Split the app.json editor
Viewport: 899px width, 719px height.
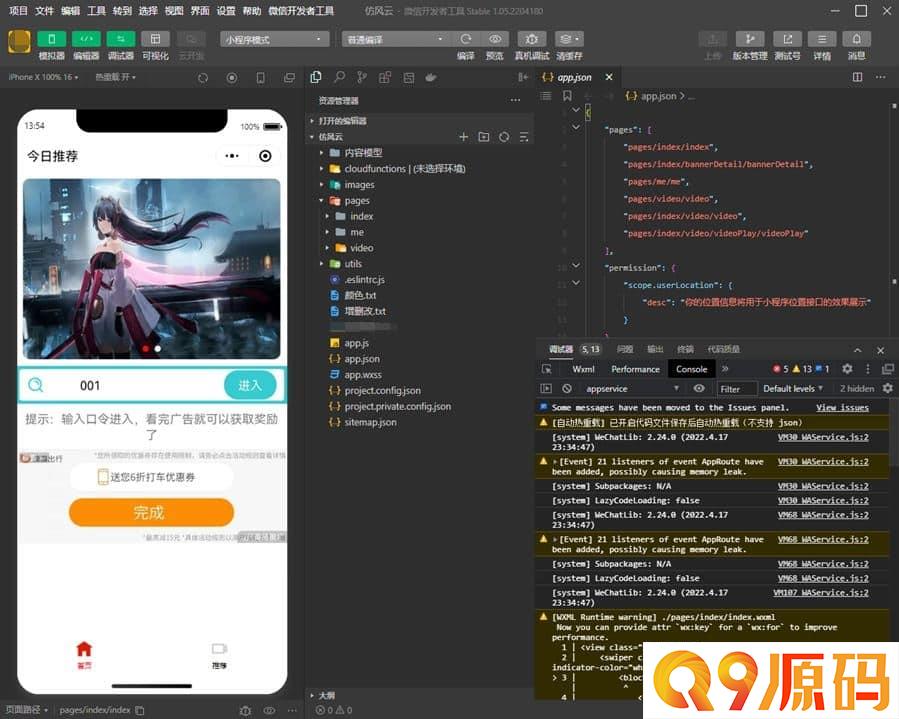coord(857,77)
